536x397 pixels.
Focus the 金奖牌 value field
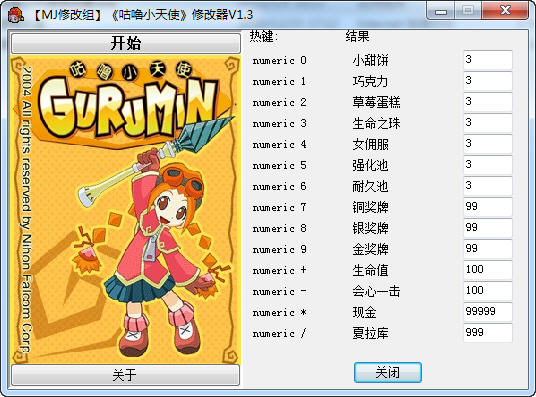(488, 249)
